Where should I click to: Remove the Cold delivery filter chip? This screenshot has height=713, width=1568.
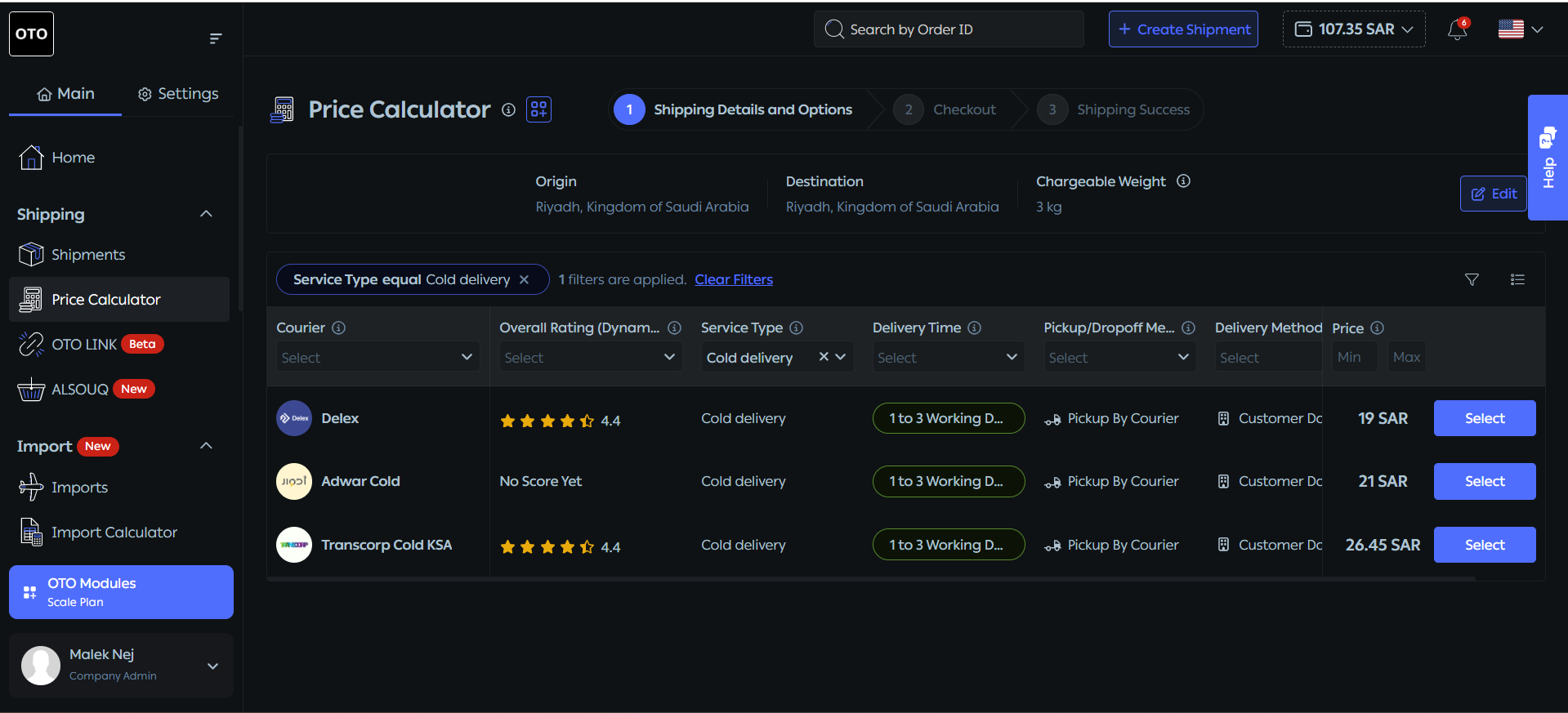point(524,280)
